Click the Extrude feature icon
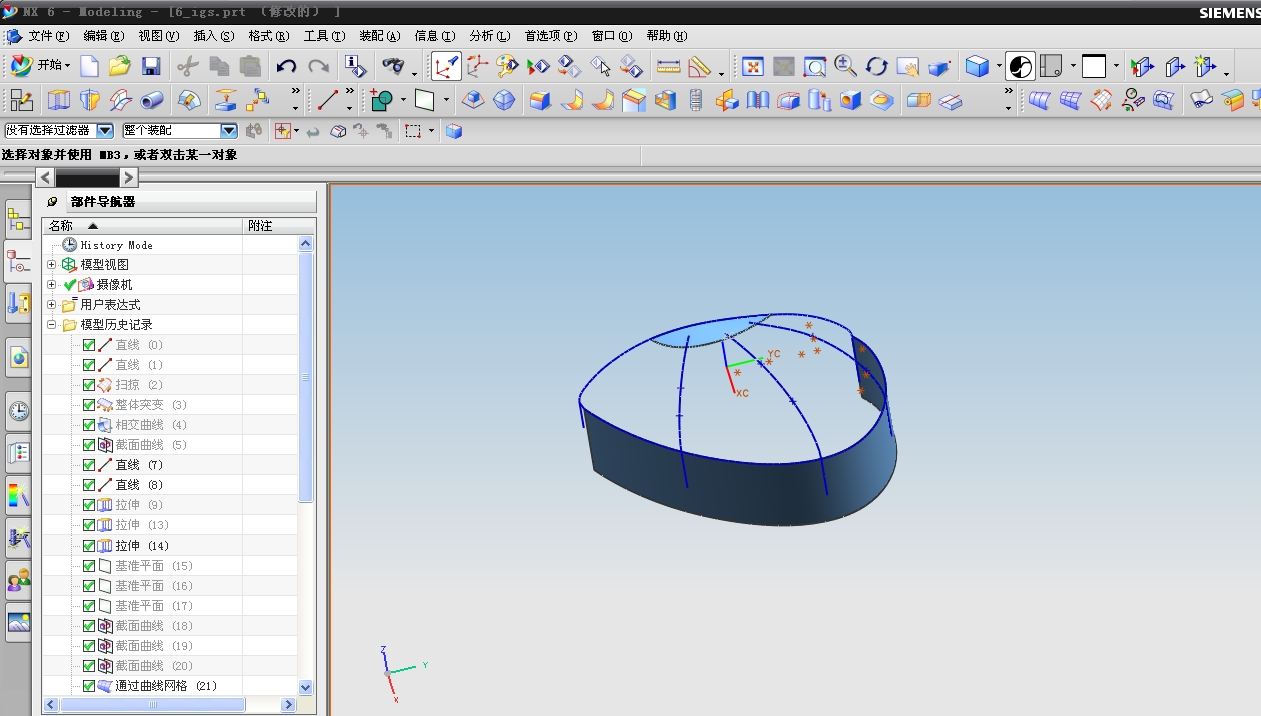 pos(59,100)
